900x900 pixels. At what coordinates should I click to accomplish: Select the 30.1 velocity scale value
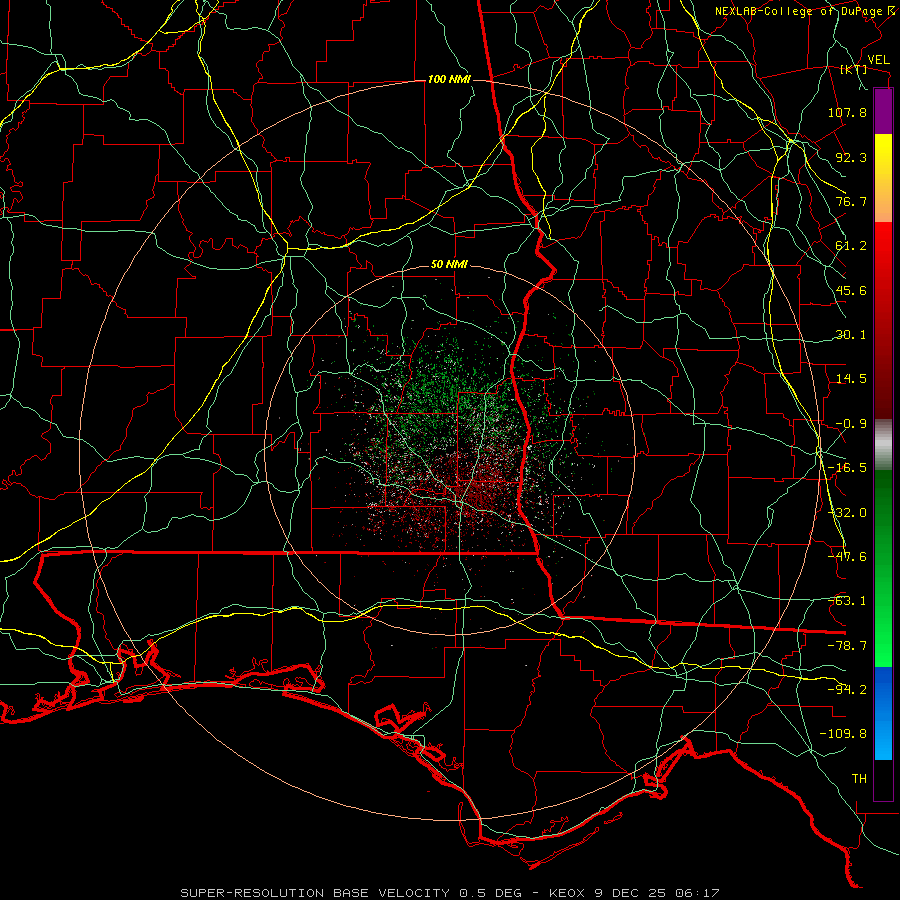pyautogui.click(x=851, y=335)
